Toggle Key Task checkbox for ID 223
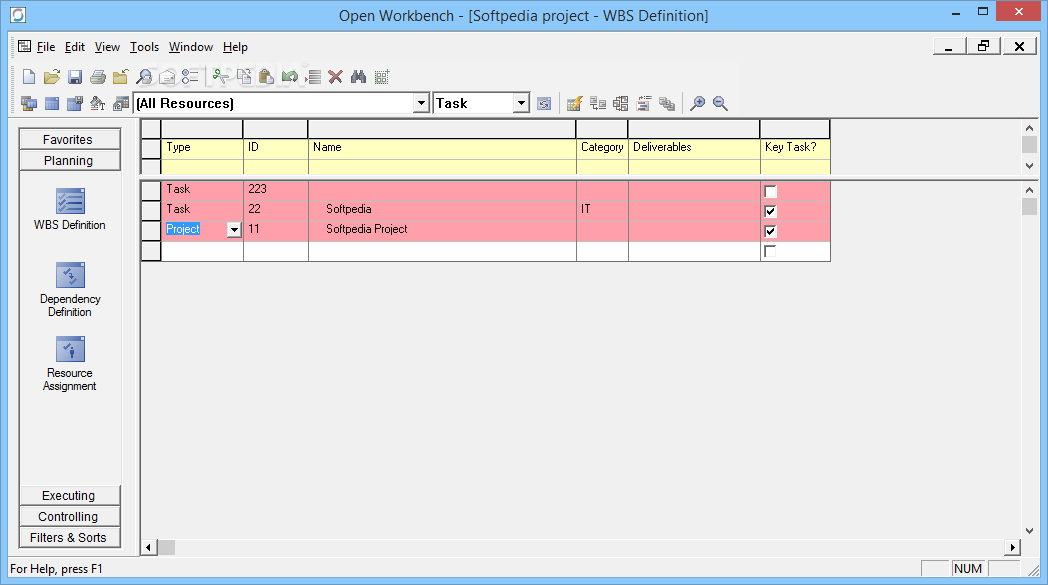 point(771,192)
